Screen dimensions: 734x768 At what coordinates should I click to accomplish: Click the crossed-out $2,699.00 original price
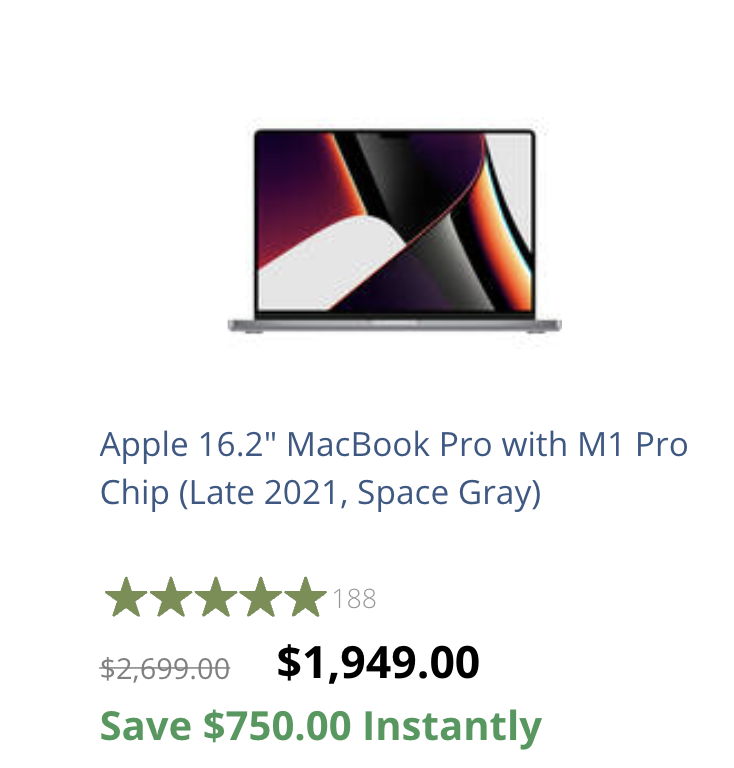coord(165,669)
